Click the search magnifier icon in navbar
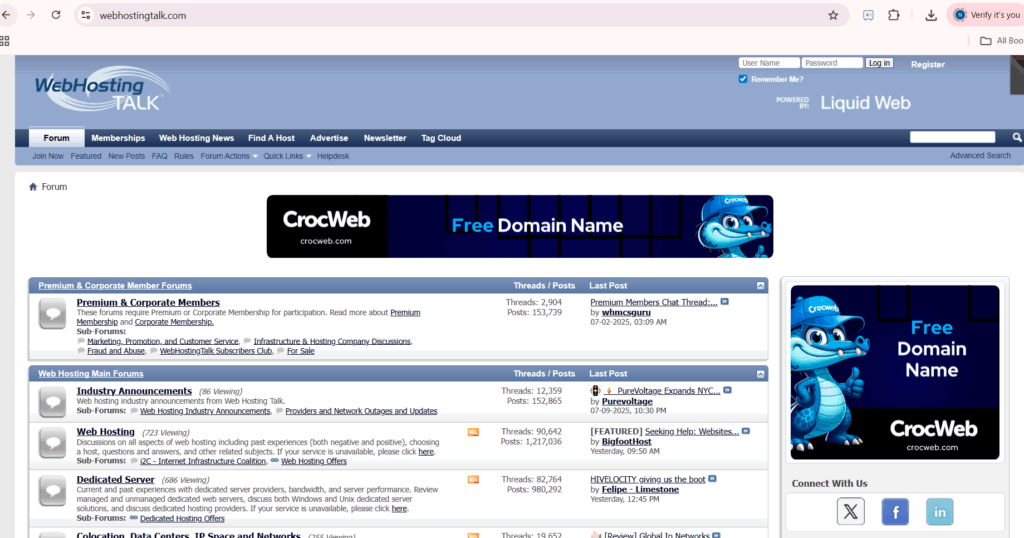 tap(1017, 137)
